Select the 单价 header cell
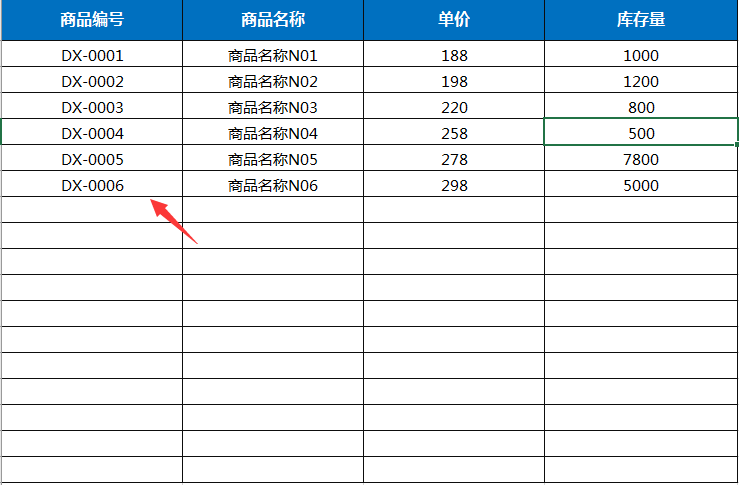739x485 pixels. (x=454, y=20)
